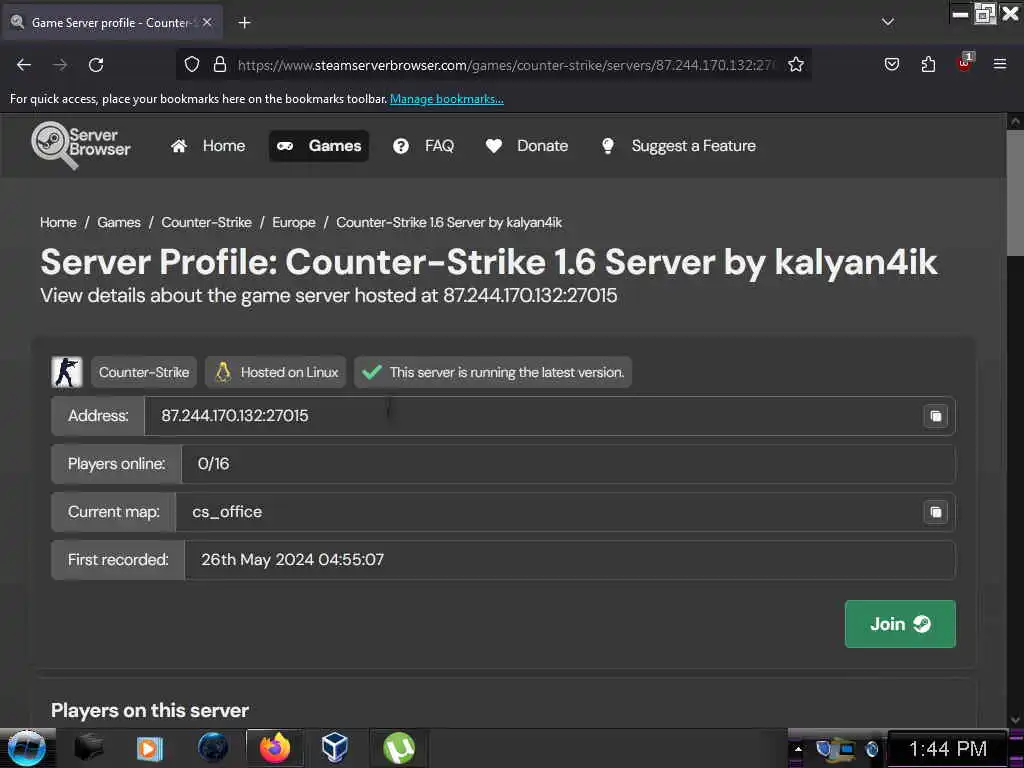
Task: Go back with browser back arrow
Action: coord(24,65)
